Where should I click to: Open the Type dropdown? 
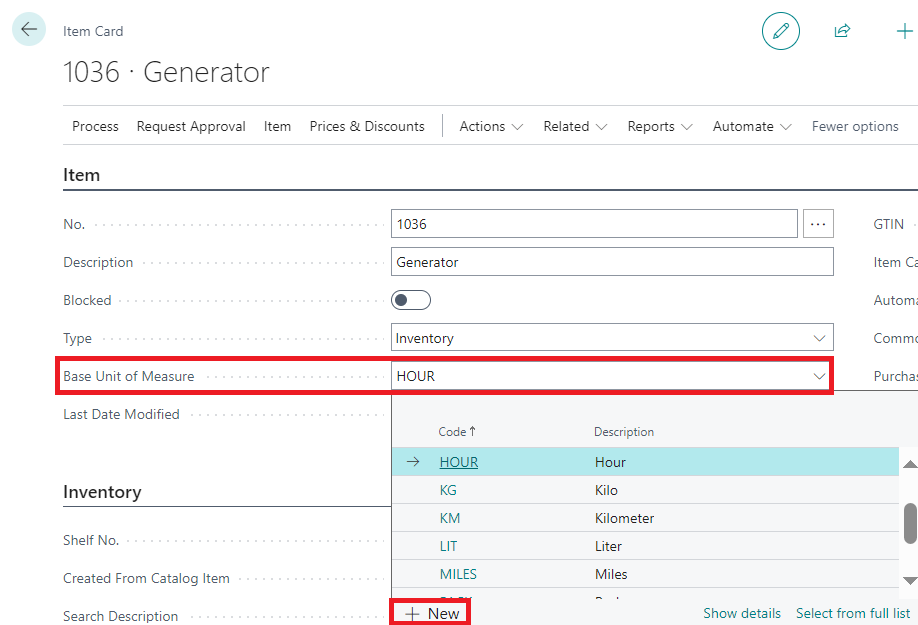coord(611,338)
